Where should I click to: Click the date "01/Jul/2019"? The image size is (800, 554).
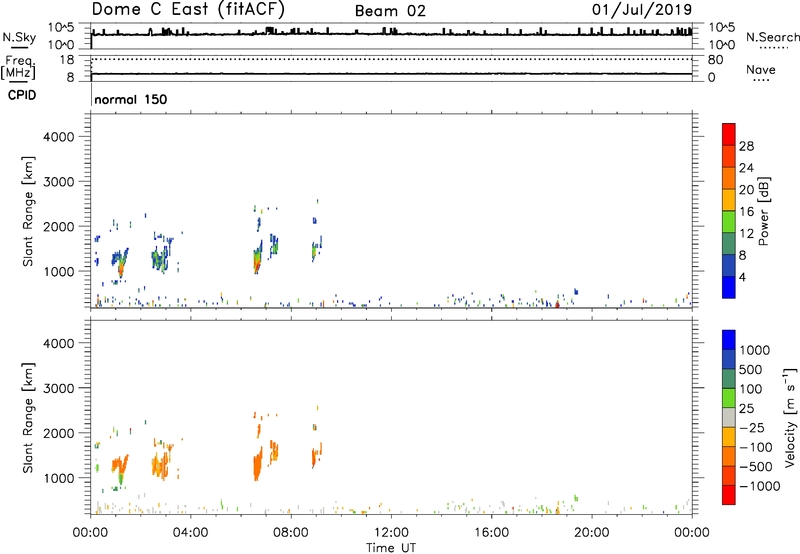[642, 10]
